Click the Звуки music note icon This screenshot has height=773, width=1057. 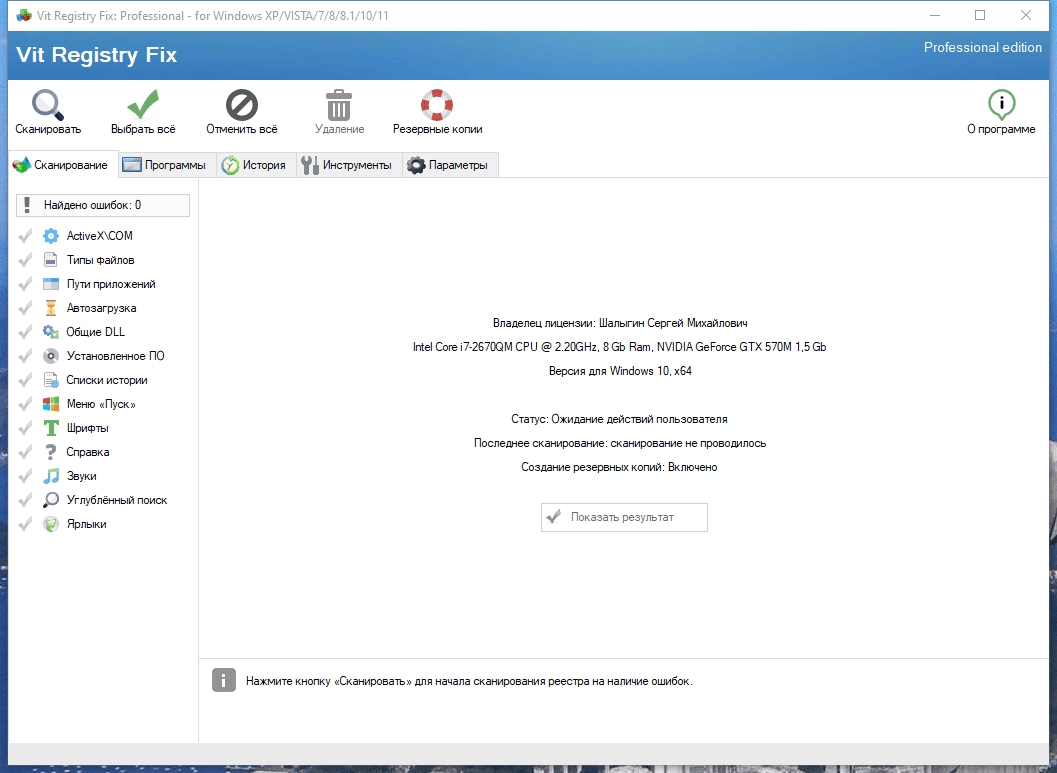(x=51, y=476)
